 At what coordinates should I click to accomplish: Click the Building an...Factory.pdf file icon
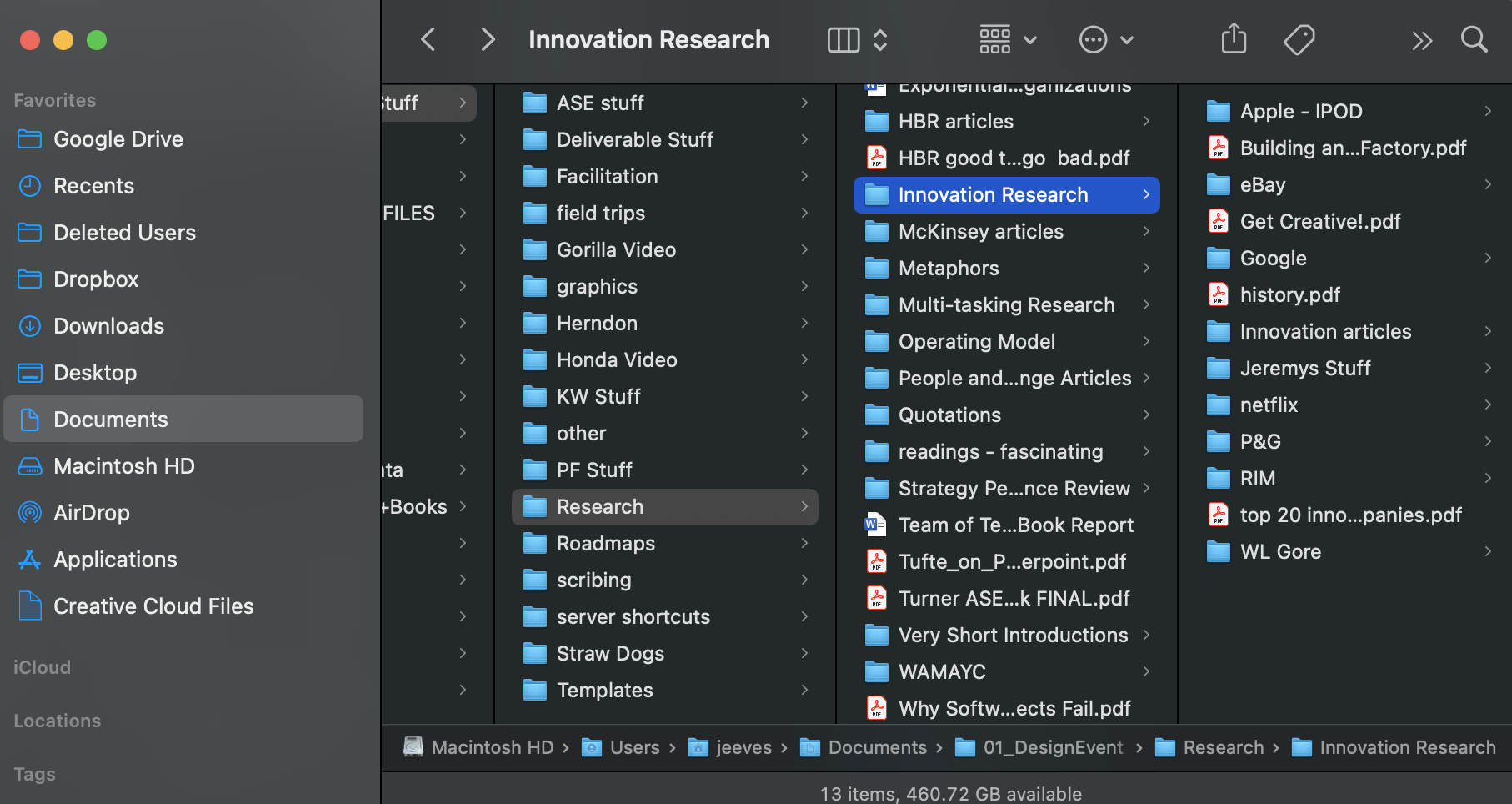1219,148
